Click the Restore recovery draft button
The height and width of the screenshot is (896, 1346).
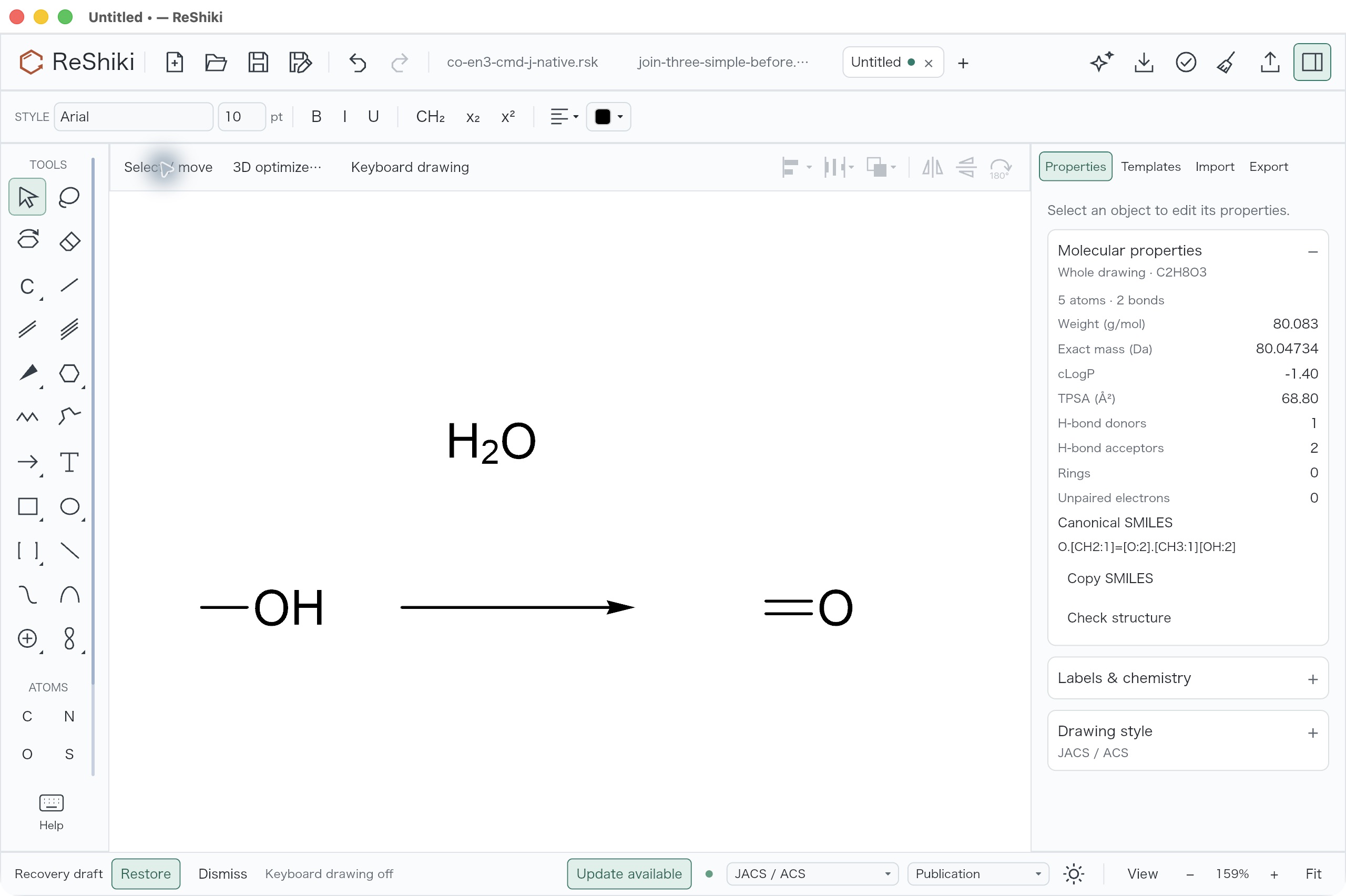coord(145,874)
